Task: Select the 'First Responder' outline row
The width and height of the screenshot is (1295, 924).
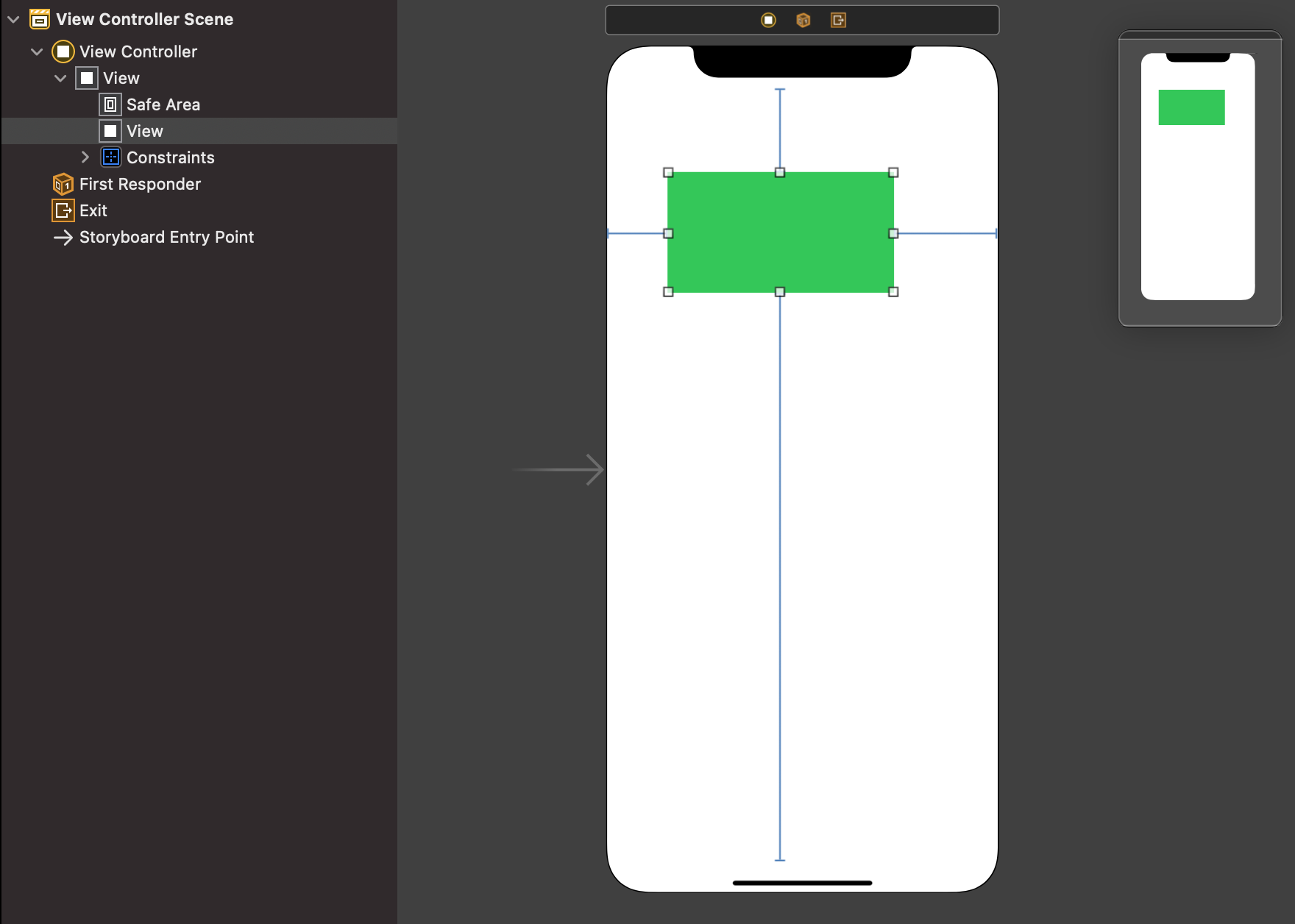Action: point(199,184)
